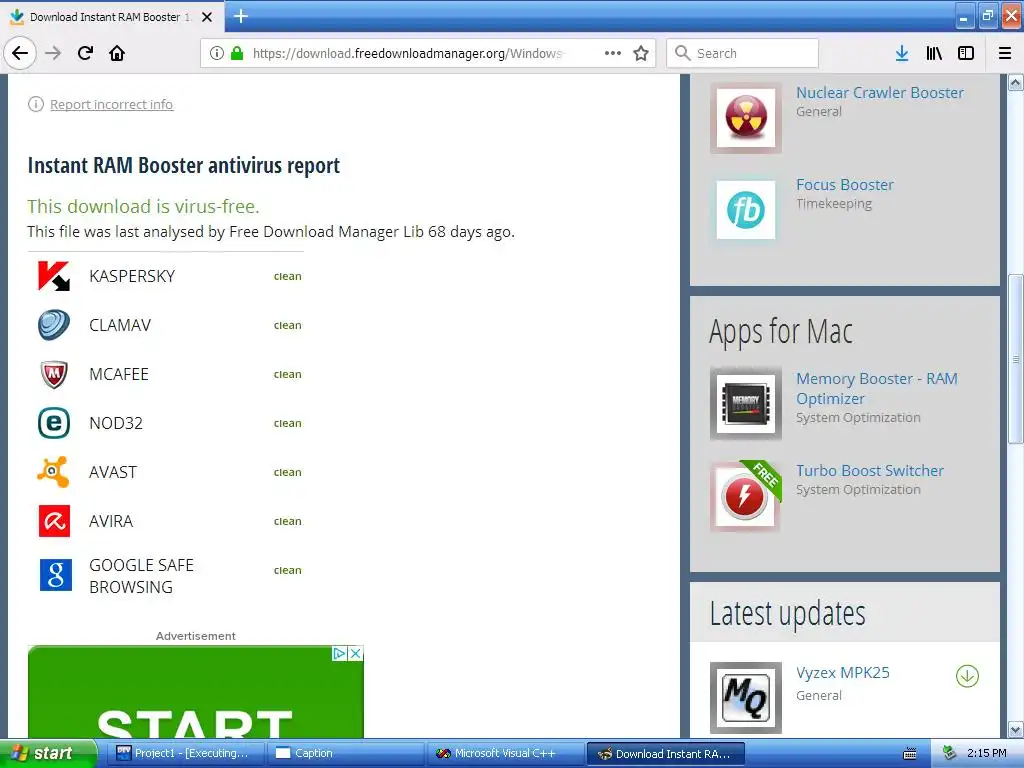Click the system tray icon beside the clock
Viewport: 1024px width, 768px height.
tap(949, 754)
